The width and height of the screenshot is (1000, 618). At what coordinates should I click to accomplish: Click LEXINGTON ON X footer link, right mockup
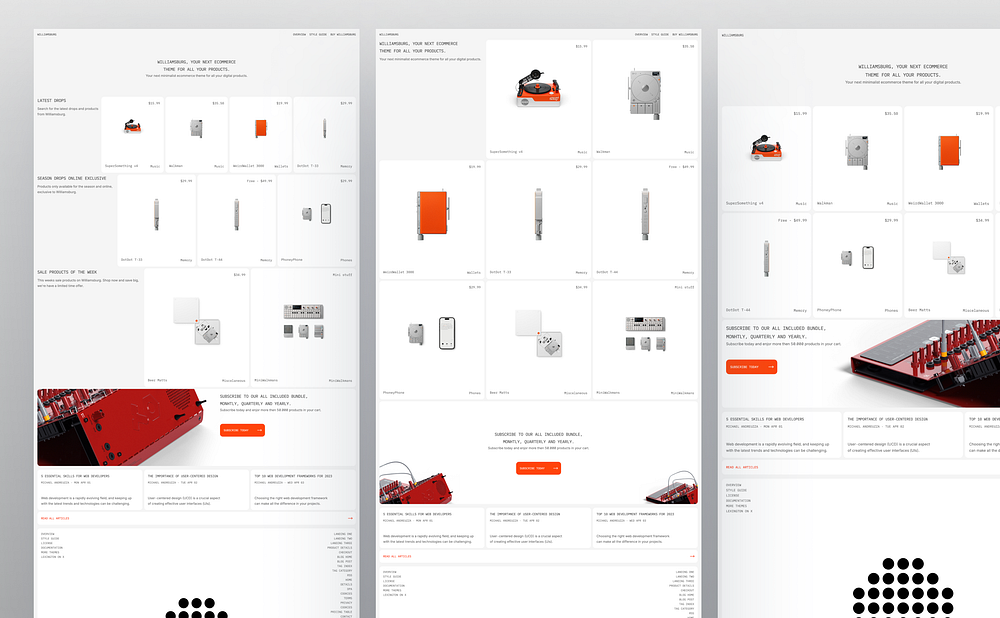coord(739,511)
